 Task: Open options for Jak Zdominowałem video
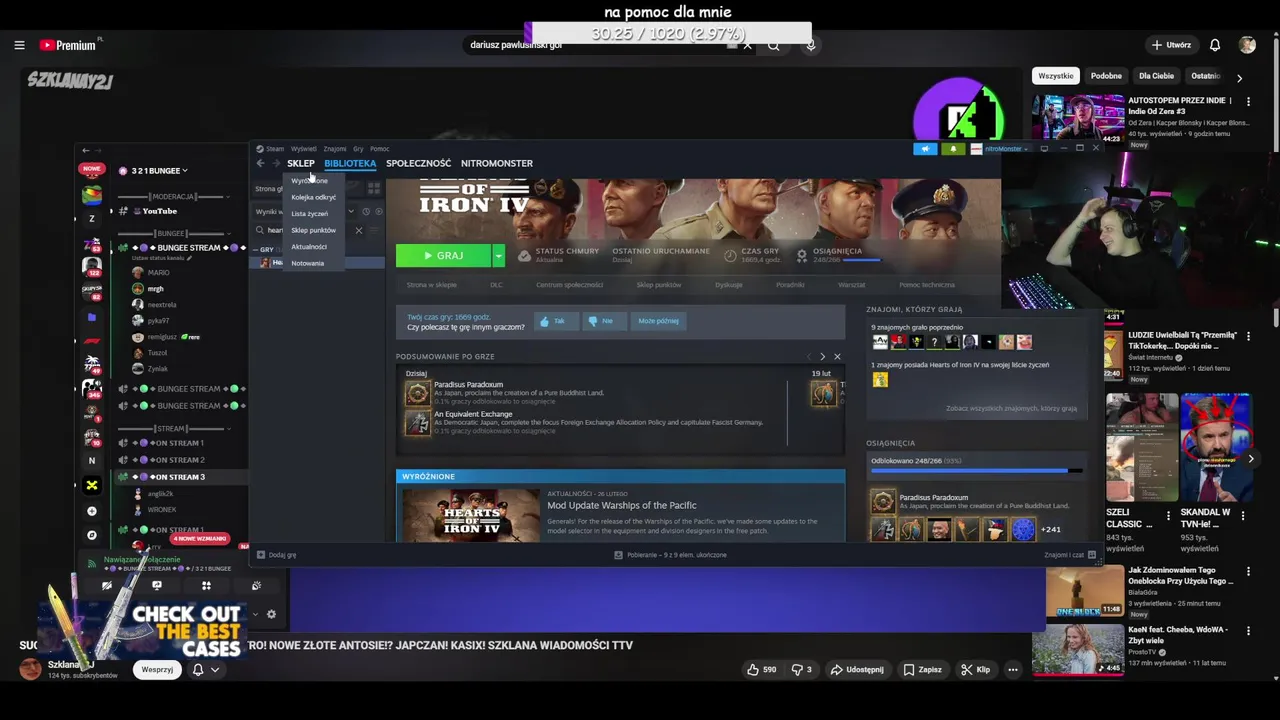point(1248,572)
